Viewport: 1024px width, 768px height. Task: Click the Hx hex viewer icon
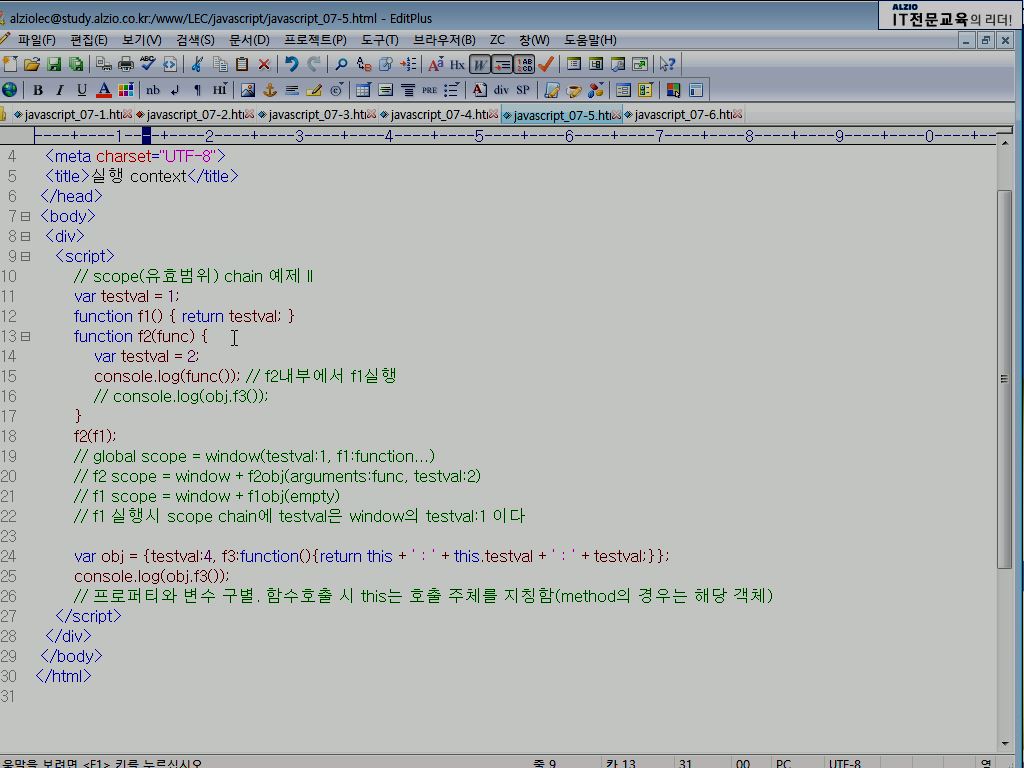pyautogui.click(x=457, y=64)
